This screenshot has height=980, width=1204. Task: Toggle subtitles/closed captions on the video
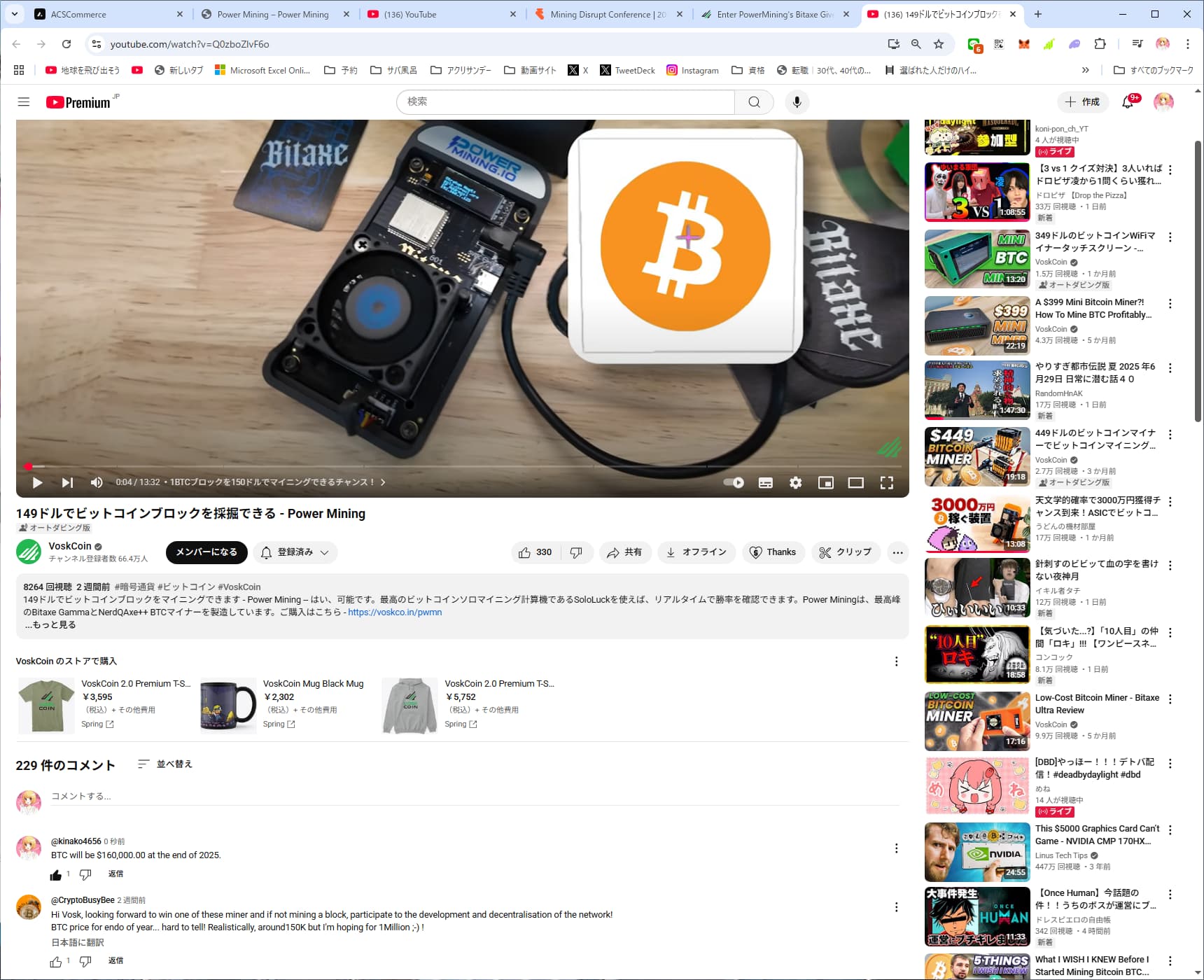(x=766, y=483)
